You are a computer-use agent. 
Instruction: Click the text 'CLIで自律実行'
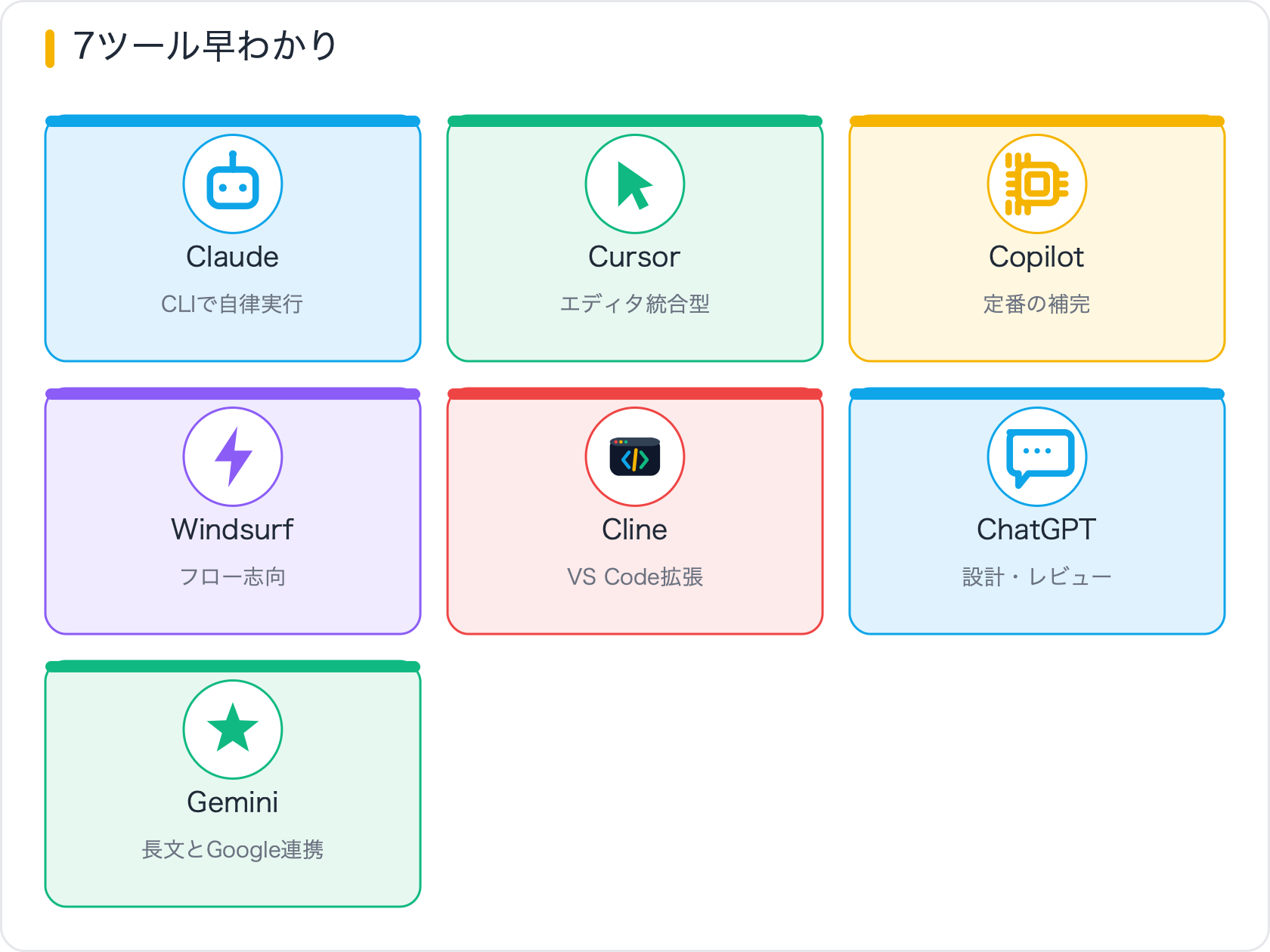pos(233,304)
